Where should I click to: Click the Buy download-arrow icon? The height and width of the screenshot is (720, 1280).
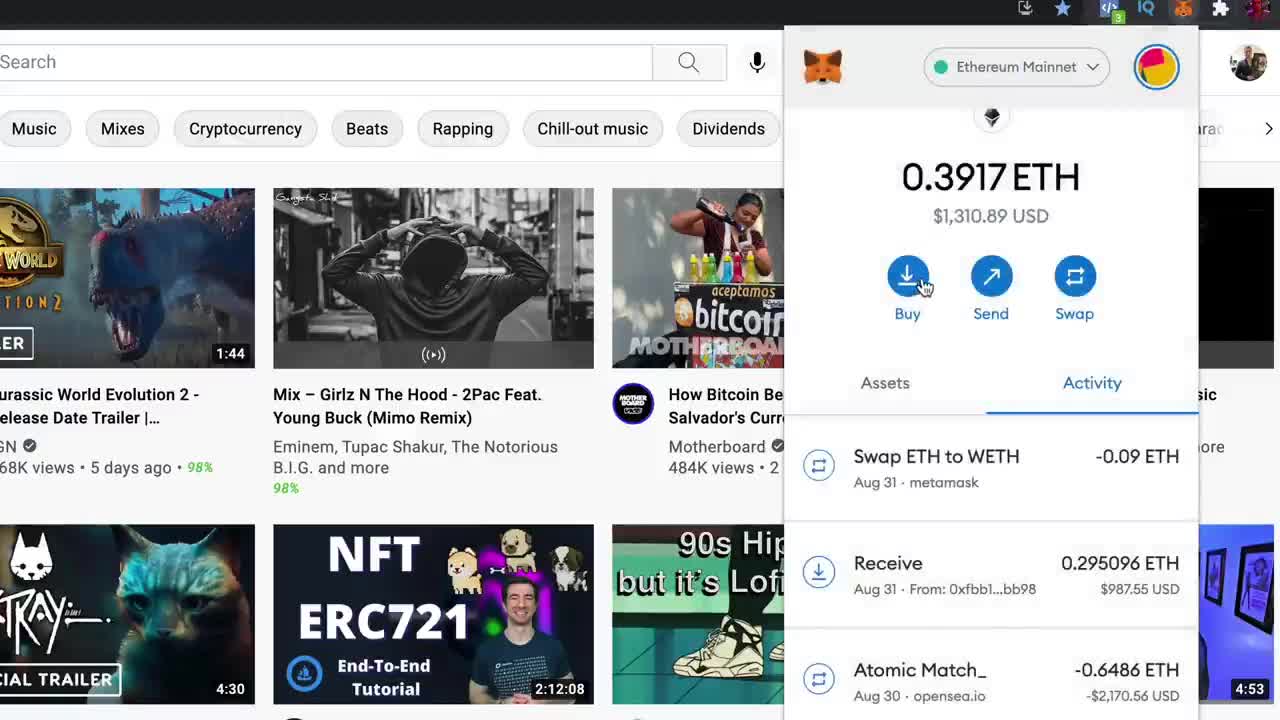[x=907, y=276]
